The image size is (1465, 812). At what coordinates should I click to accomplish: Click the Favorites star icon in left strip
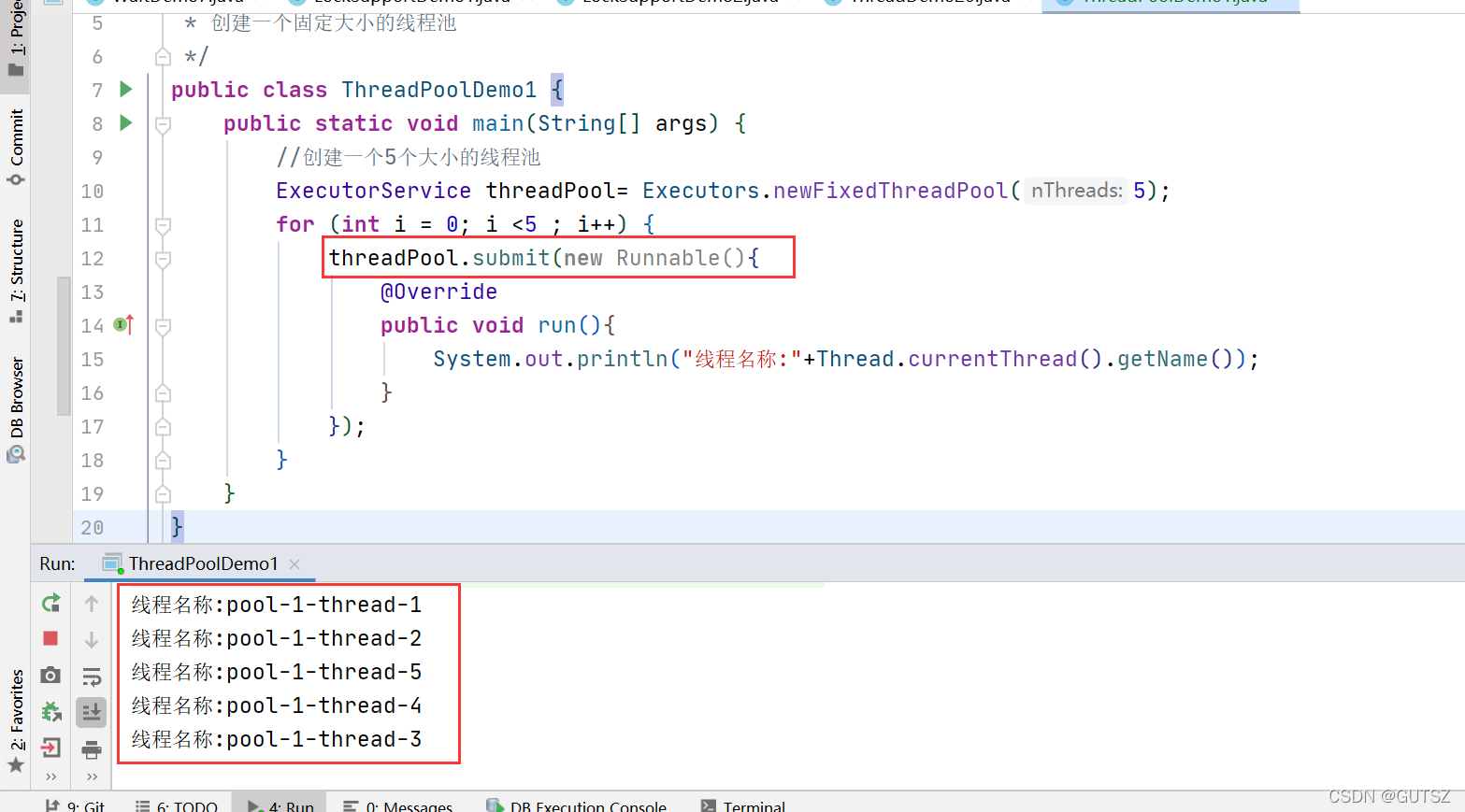(16, 765)
